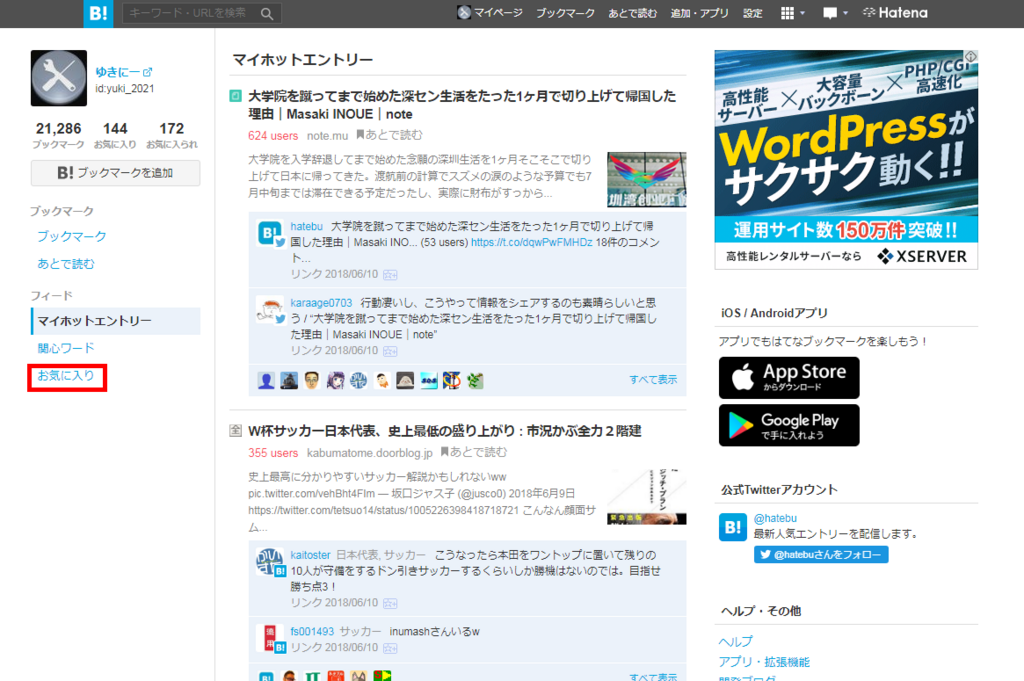Click Google Play download badge
Screen dimensions: 1024x681
point(789,425)
